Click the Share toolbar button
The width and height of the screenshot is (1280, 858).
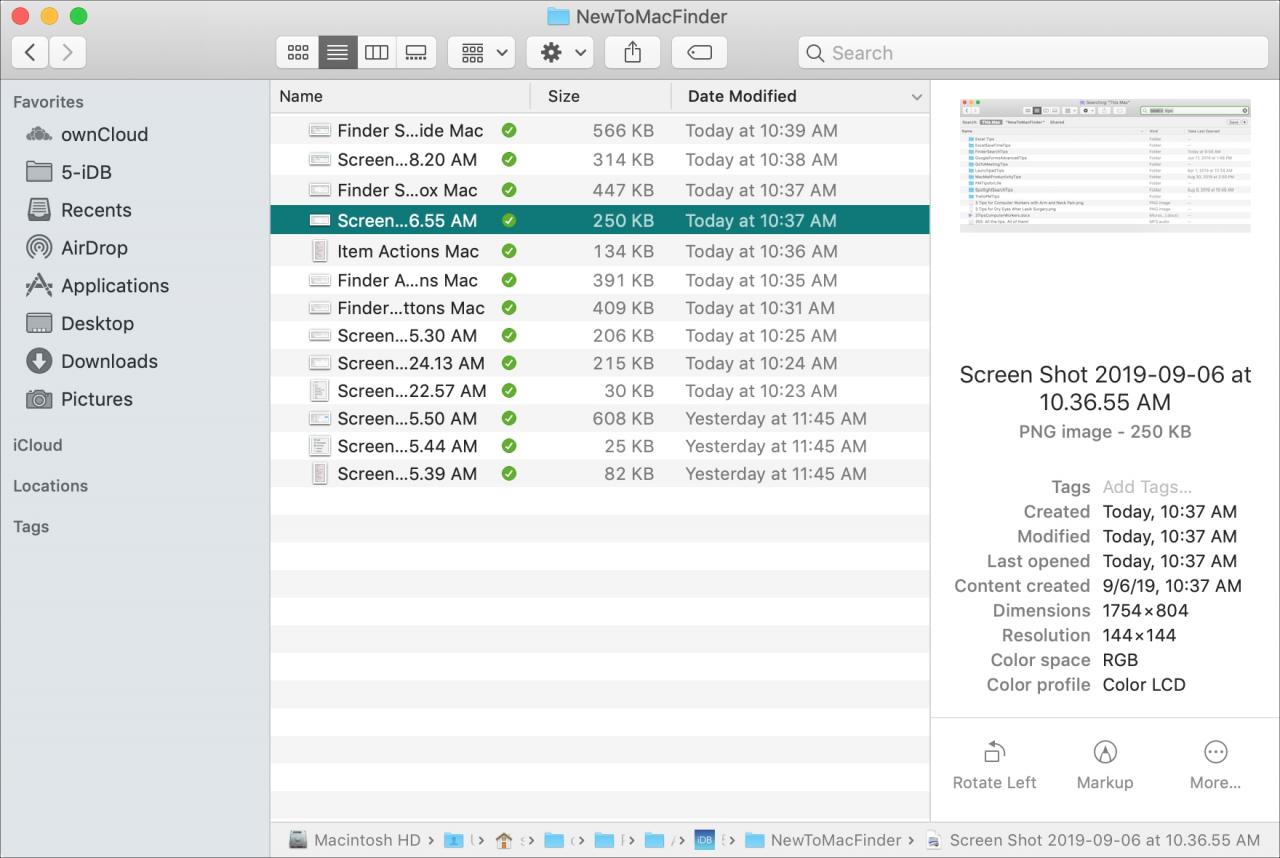pyautogui.click(x=632, y=52)
